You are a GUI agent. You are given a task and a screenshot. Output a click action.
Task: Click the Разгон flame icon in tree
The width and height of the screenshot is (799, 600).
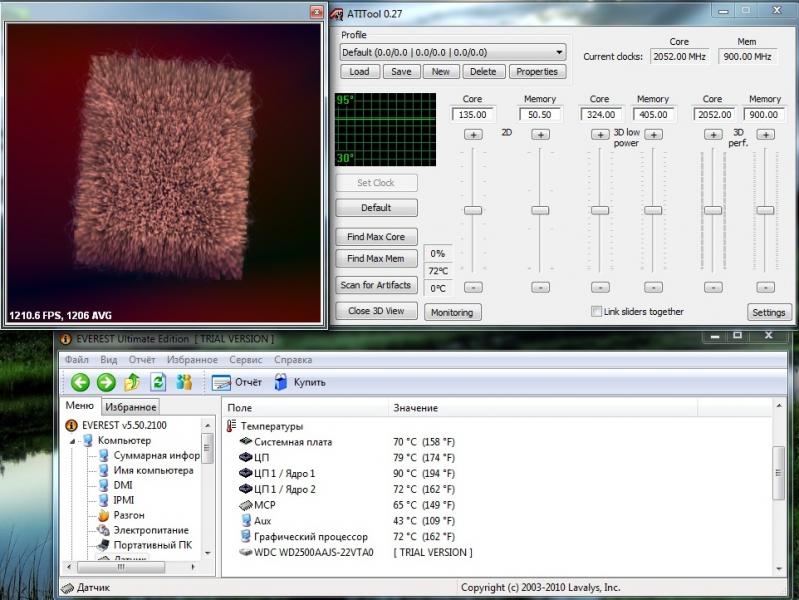[x=103, y=515]
